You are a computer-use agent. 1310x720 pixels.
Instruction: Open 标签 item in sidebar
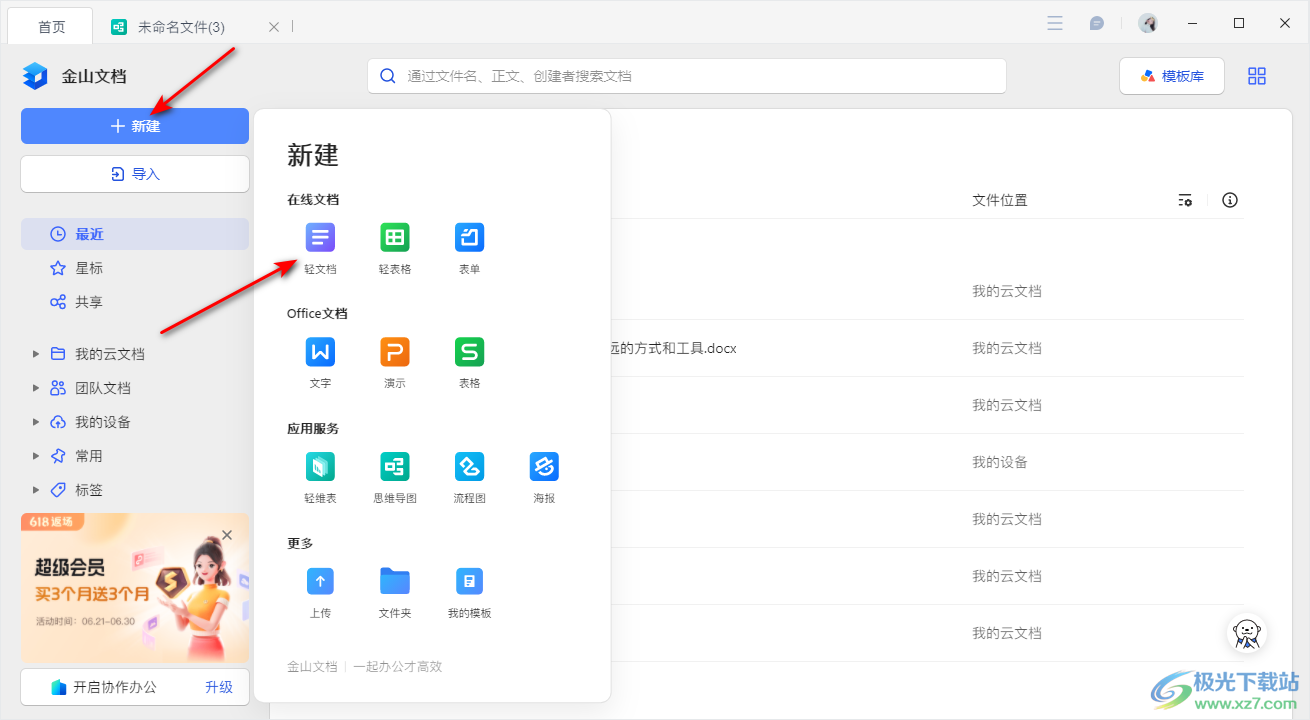point(89,490)
